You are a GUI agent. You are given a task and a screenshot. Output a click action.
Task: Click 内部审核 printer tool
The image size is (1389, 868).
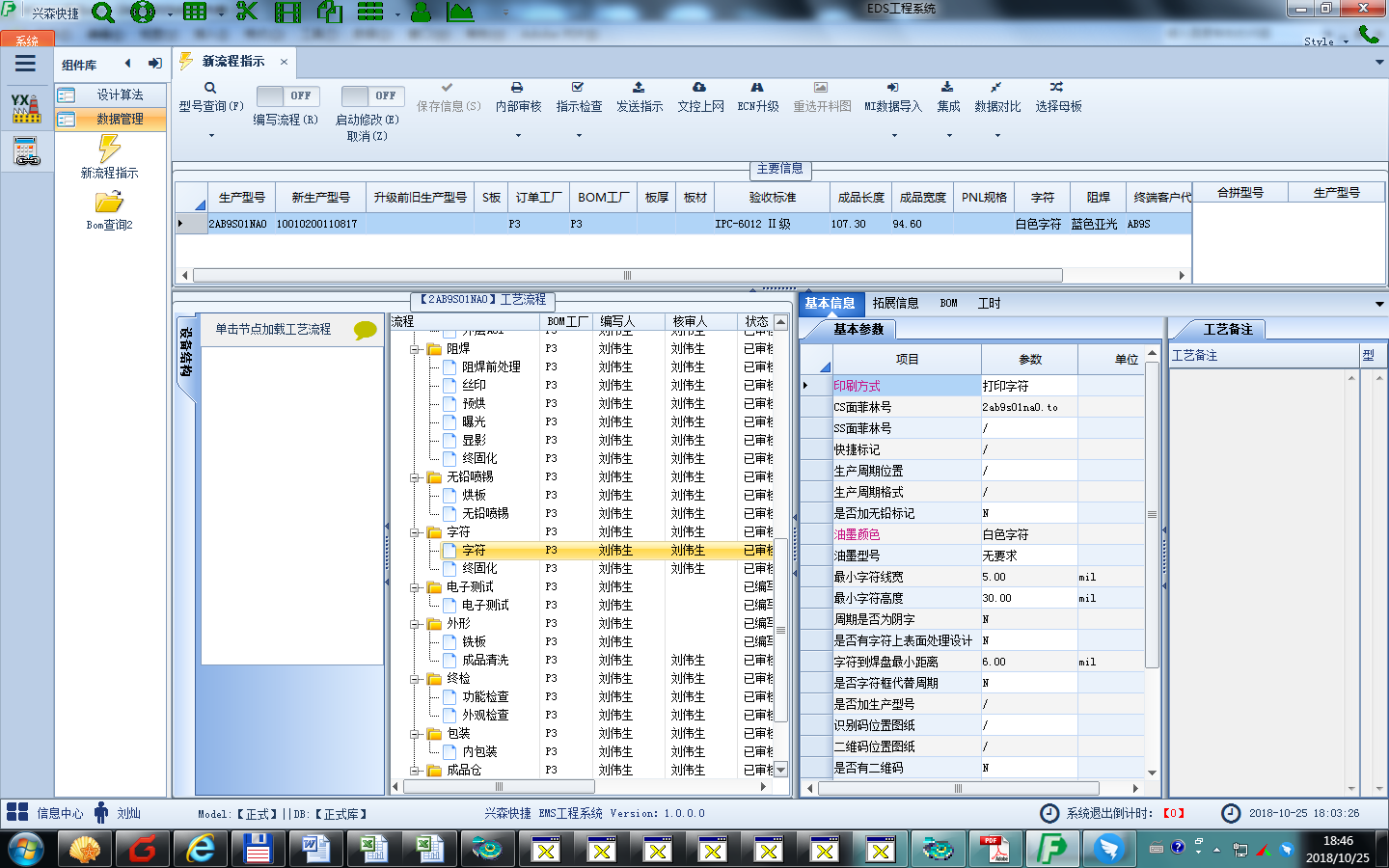click(x=518, y=97)
